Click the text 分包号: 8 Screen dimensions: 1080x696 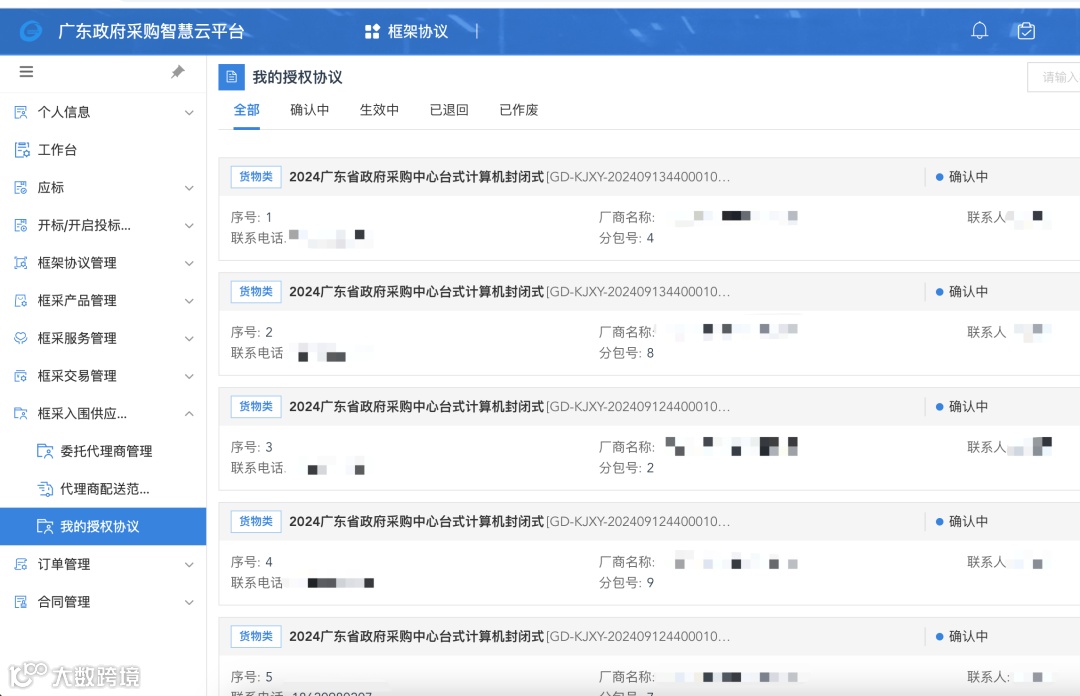tap(626, 354)
